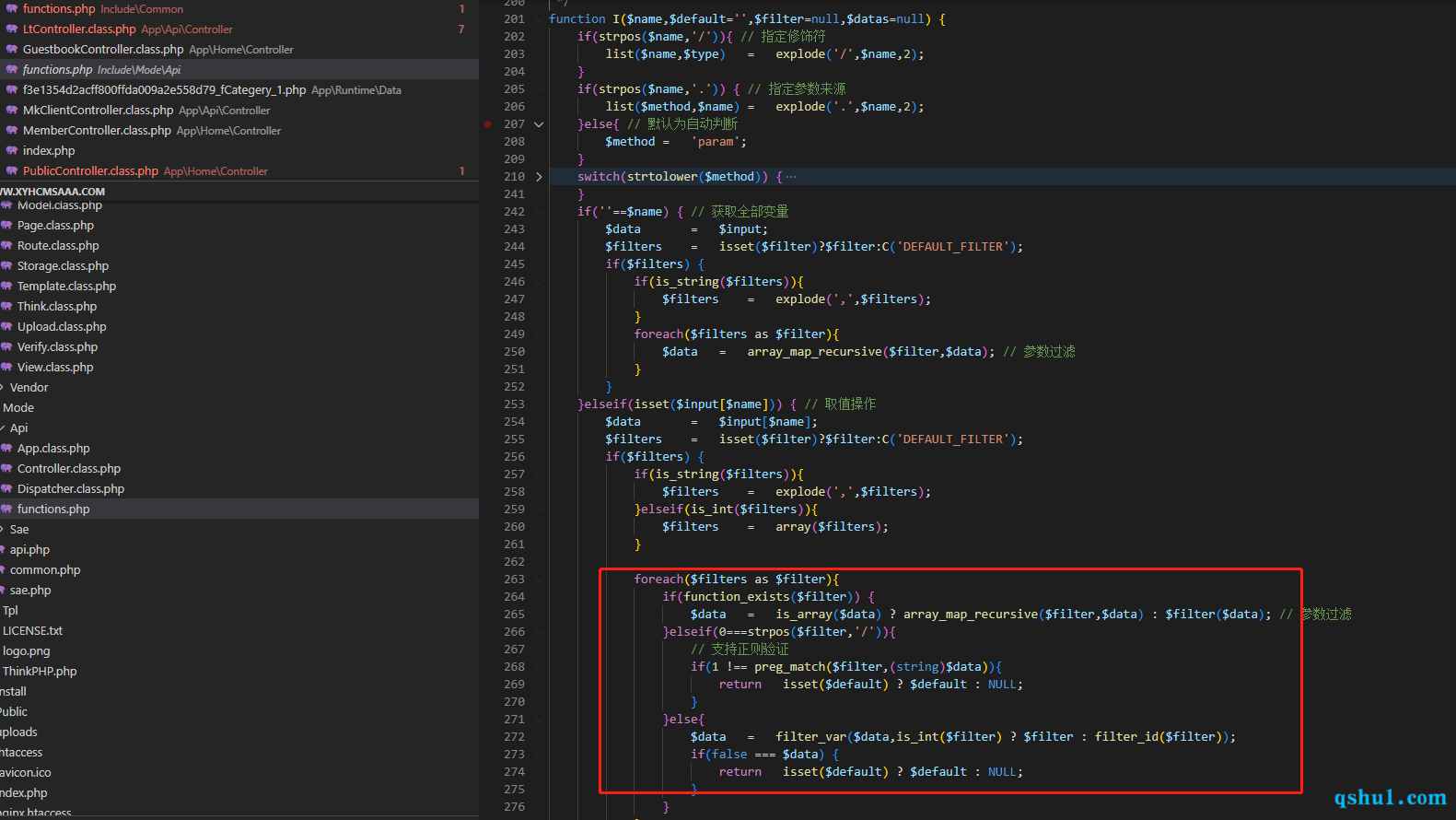Collapse the XYHCMSAAA.COM explorer section header

click(x=239, y=192)
